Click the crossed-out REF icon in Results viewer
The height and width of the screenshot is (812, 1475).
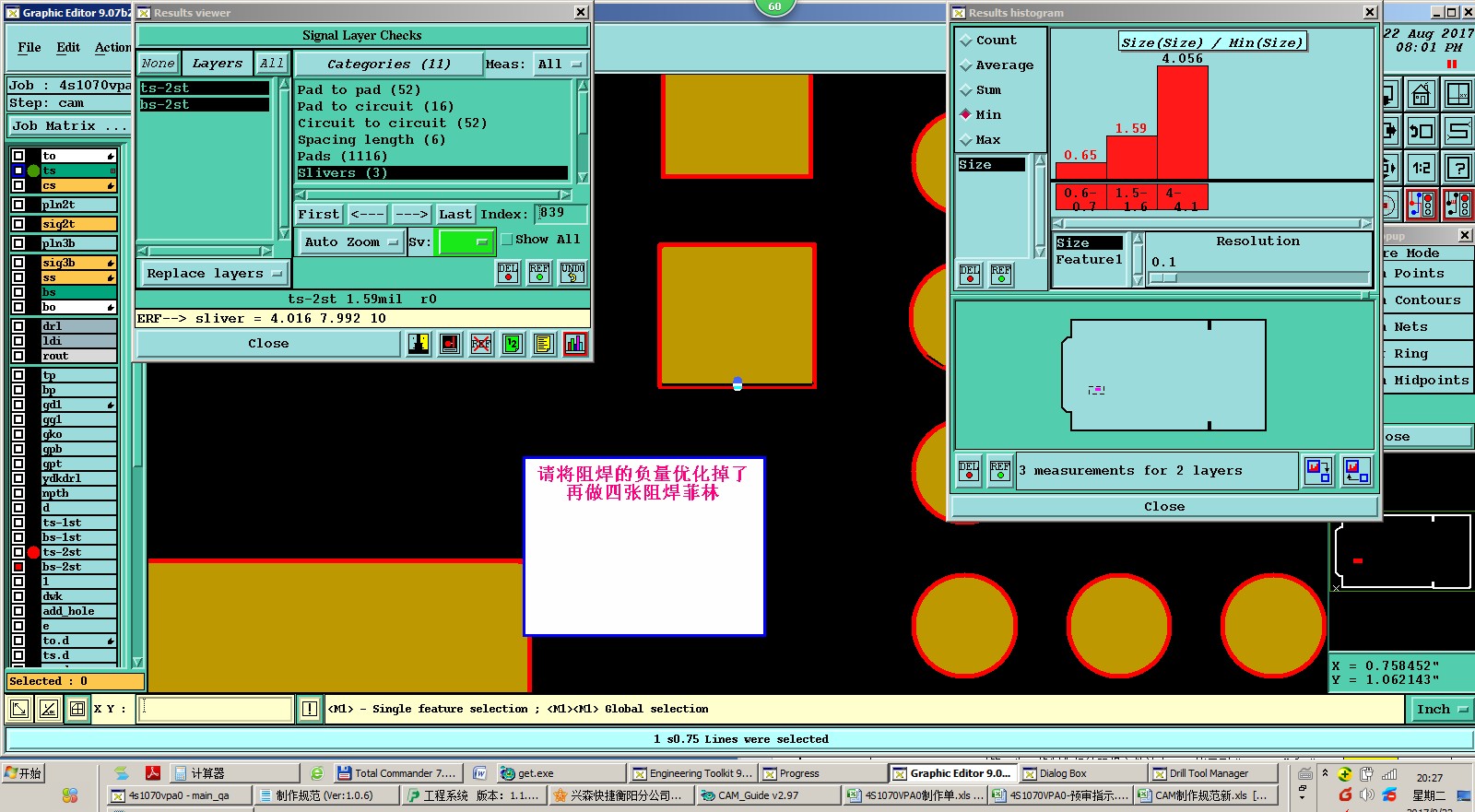481,344
